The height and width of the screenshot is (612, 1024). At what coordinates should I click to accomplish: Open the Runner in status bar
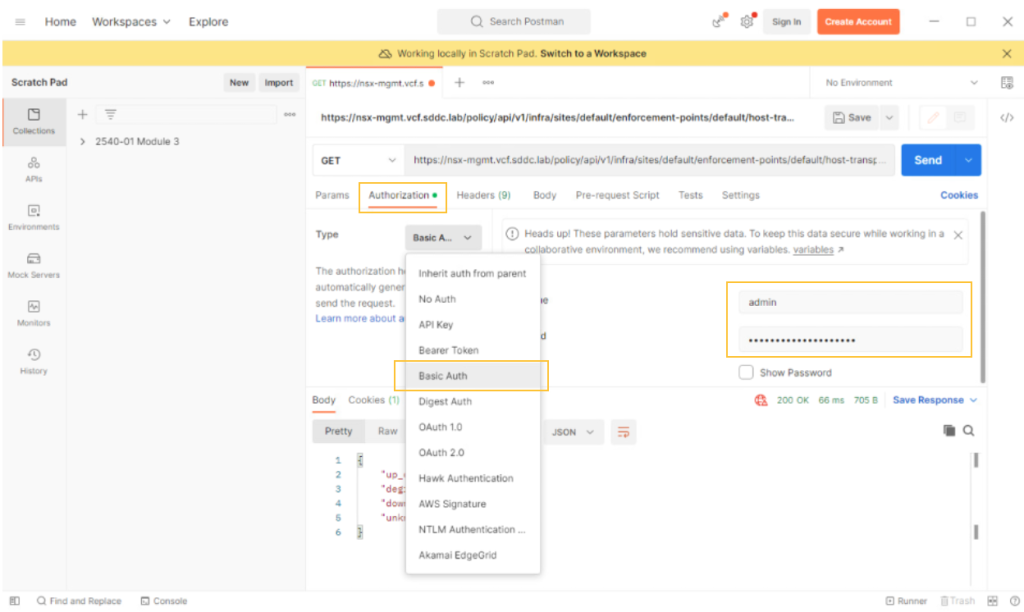pos(906,601)
